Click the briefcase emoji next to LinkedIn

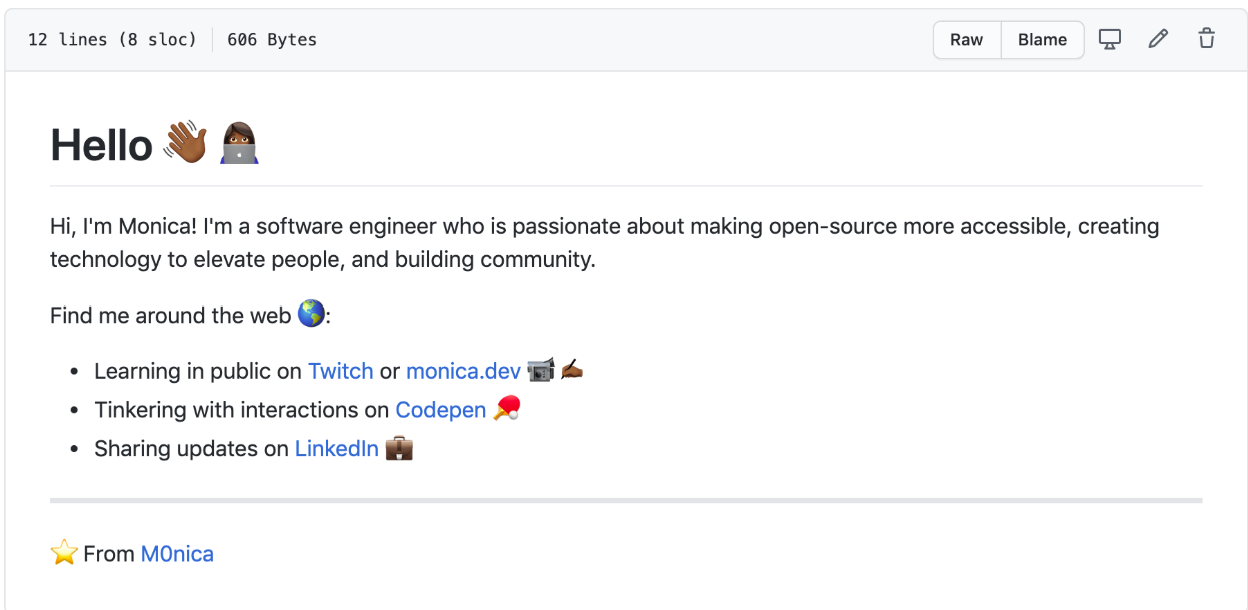[399, 448]
